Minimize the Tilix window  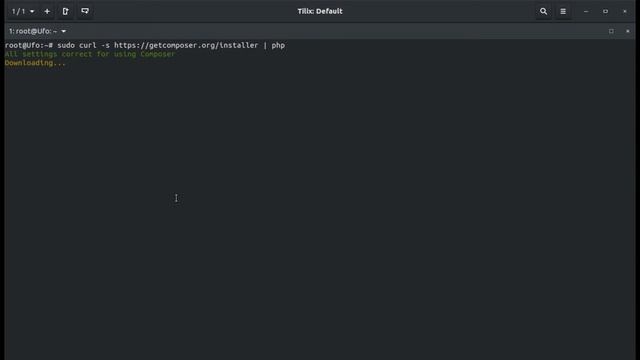click(586, 11)
